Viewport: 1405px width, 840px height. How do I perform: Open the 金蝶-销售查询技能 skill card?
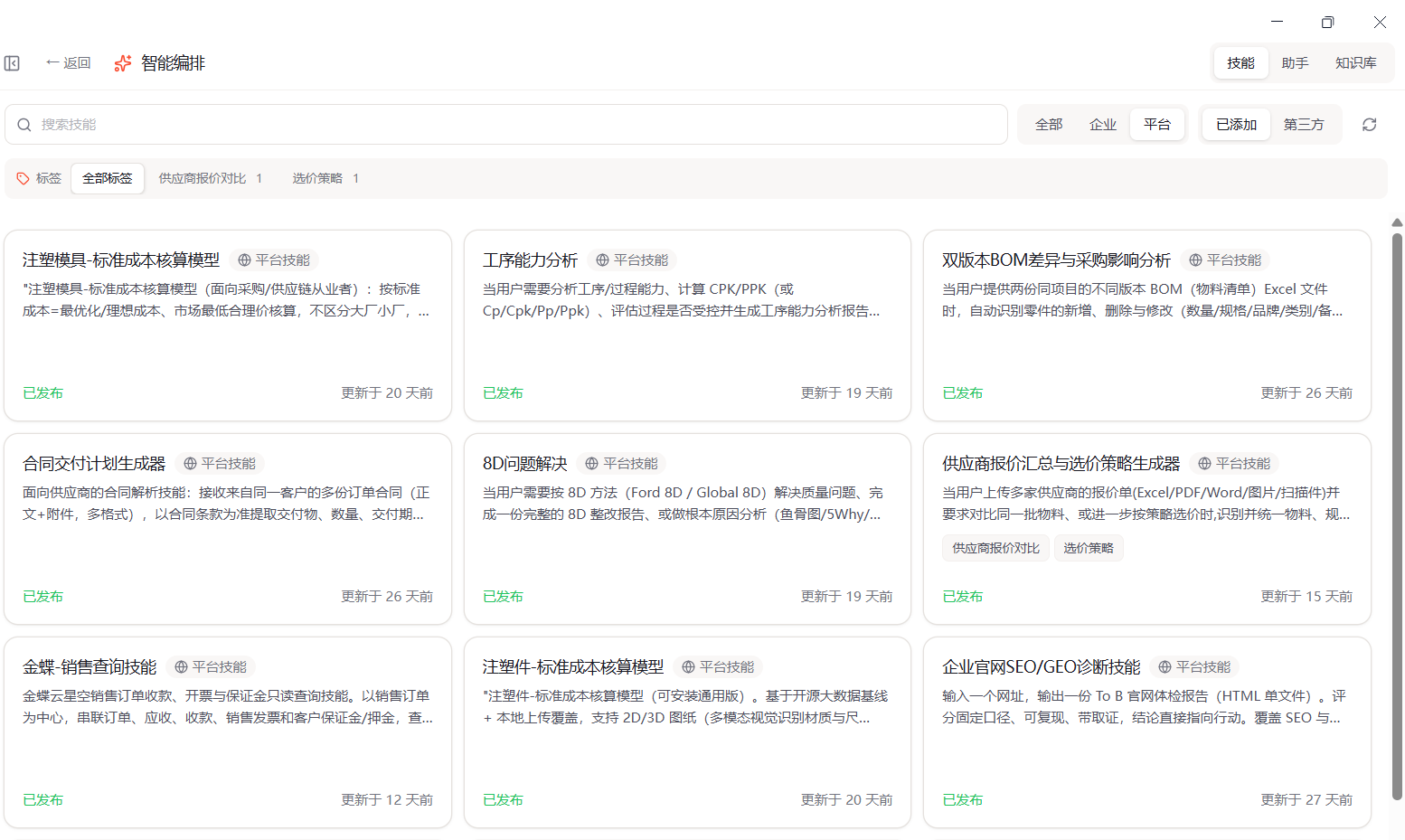point(228,732)
